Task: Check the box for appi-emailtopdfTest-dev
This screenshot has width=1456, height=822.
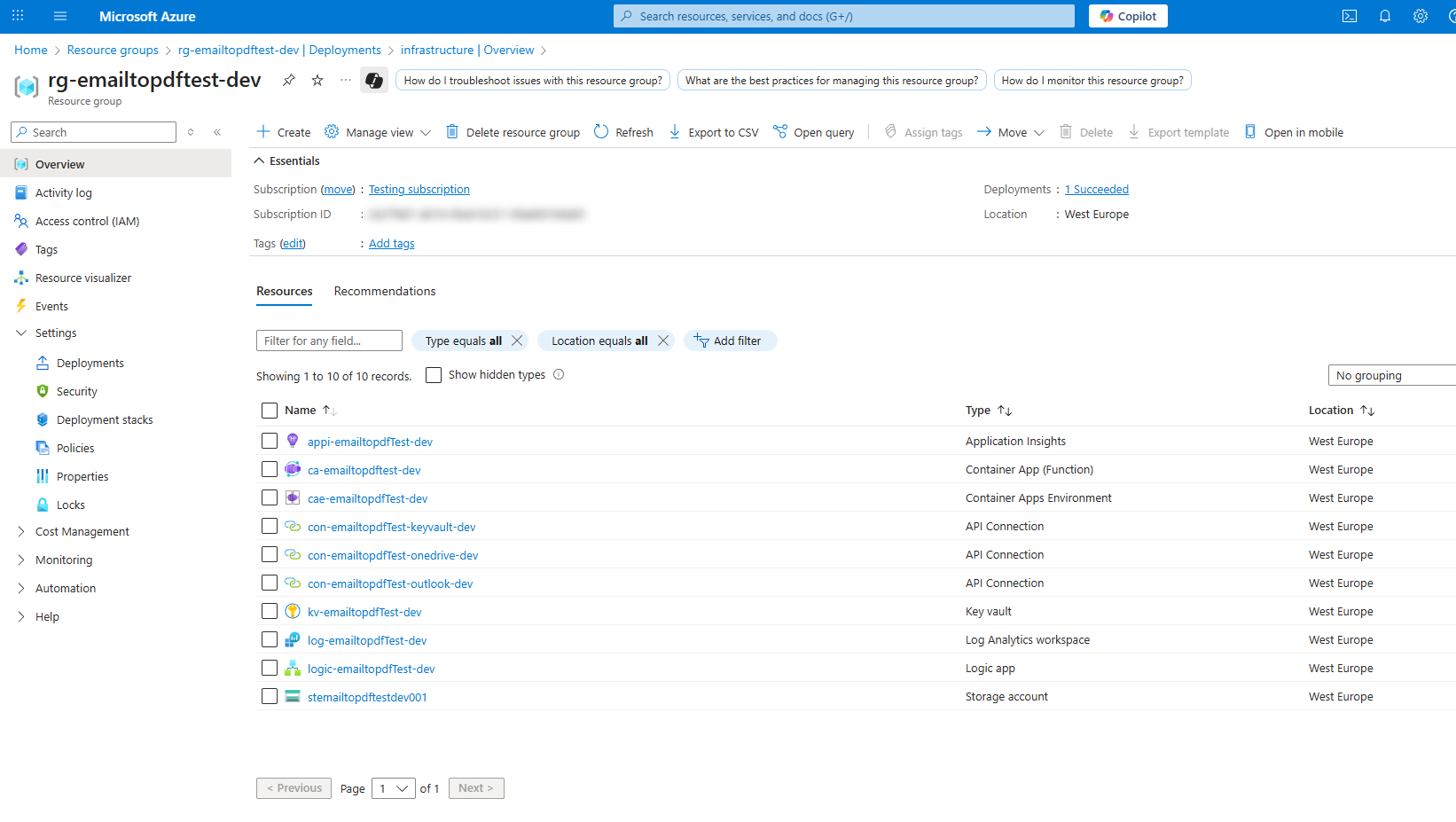Action: 270,441
